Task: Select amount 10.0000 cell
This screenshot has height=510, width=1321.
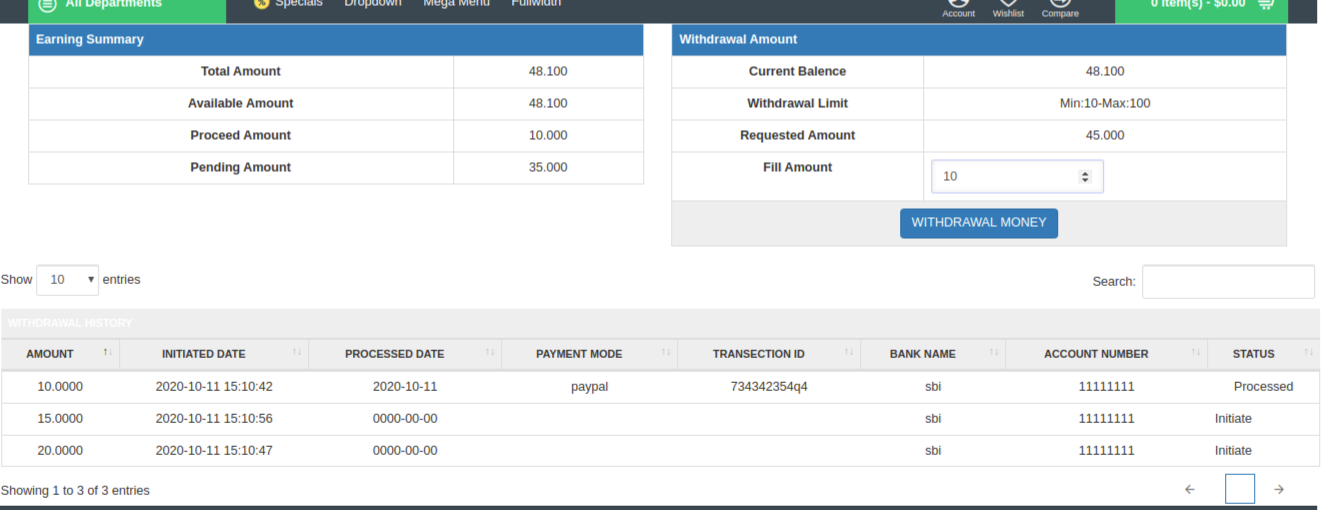Action: (60, 387)
